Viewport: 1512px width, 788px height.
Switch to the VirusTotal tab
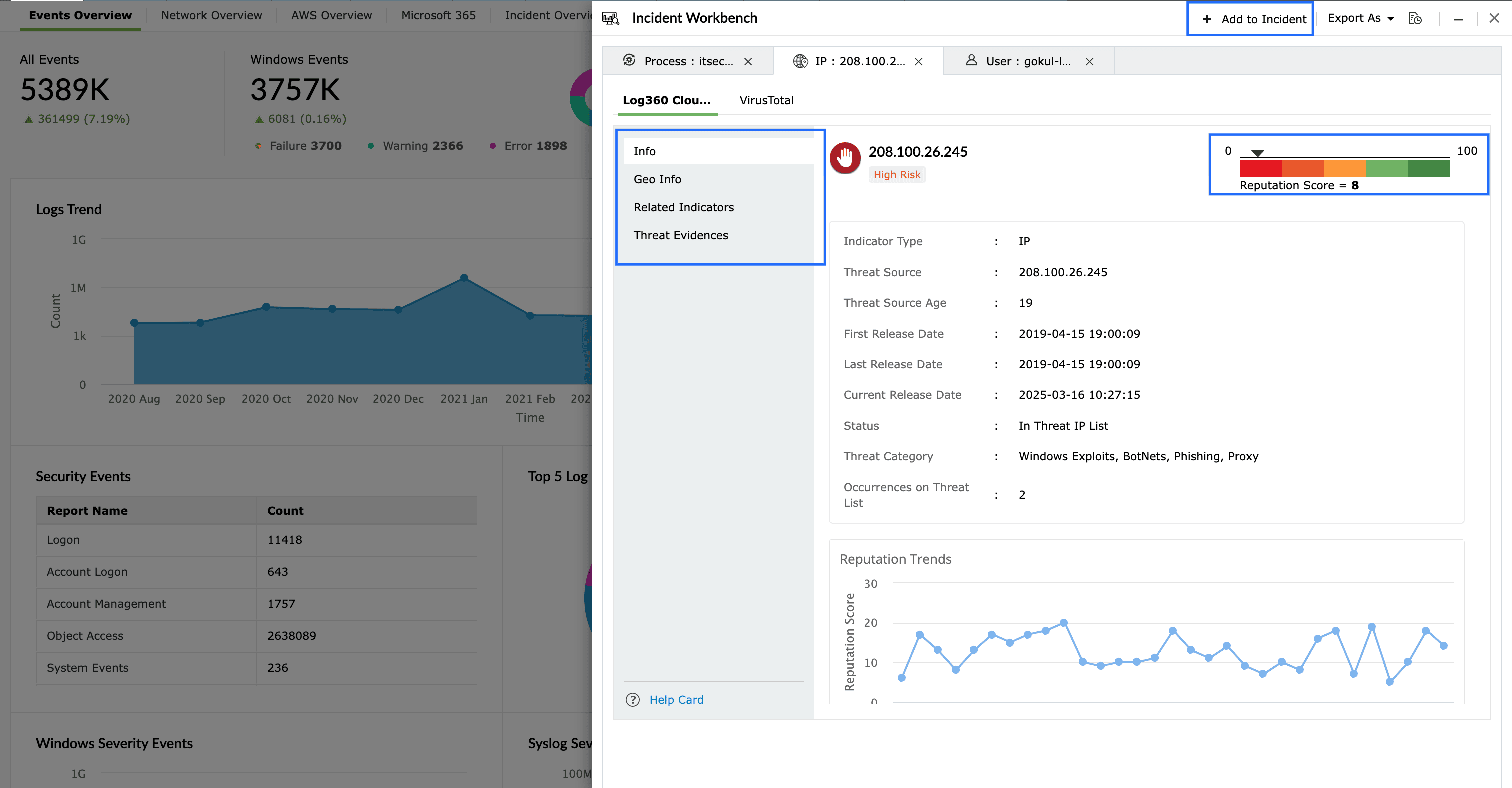[x=766, y=100]
